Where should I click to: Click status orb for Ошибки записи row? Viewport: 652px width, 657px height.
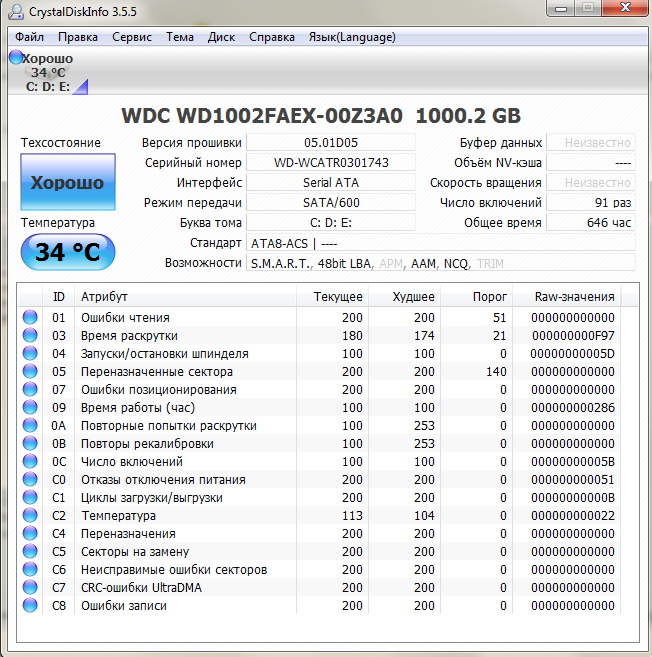coord(31,605)
